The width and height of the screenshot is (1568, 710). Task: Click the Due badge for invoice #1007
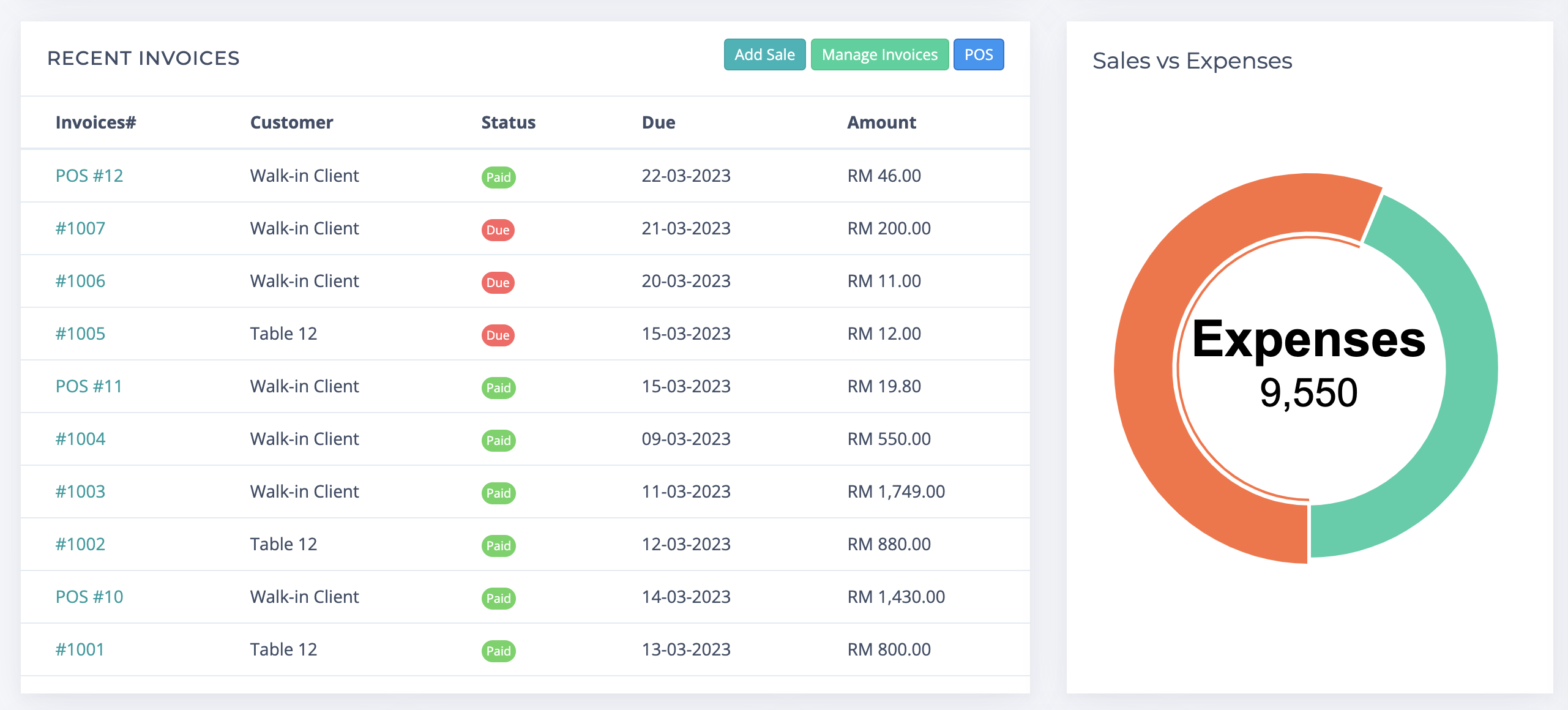pos(498,230)
